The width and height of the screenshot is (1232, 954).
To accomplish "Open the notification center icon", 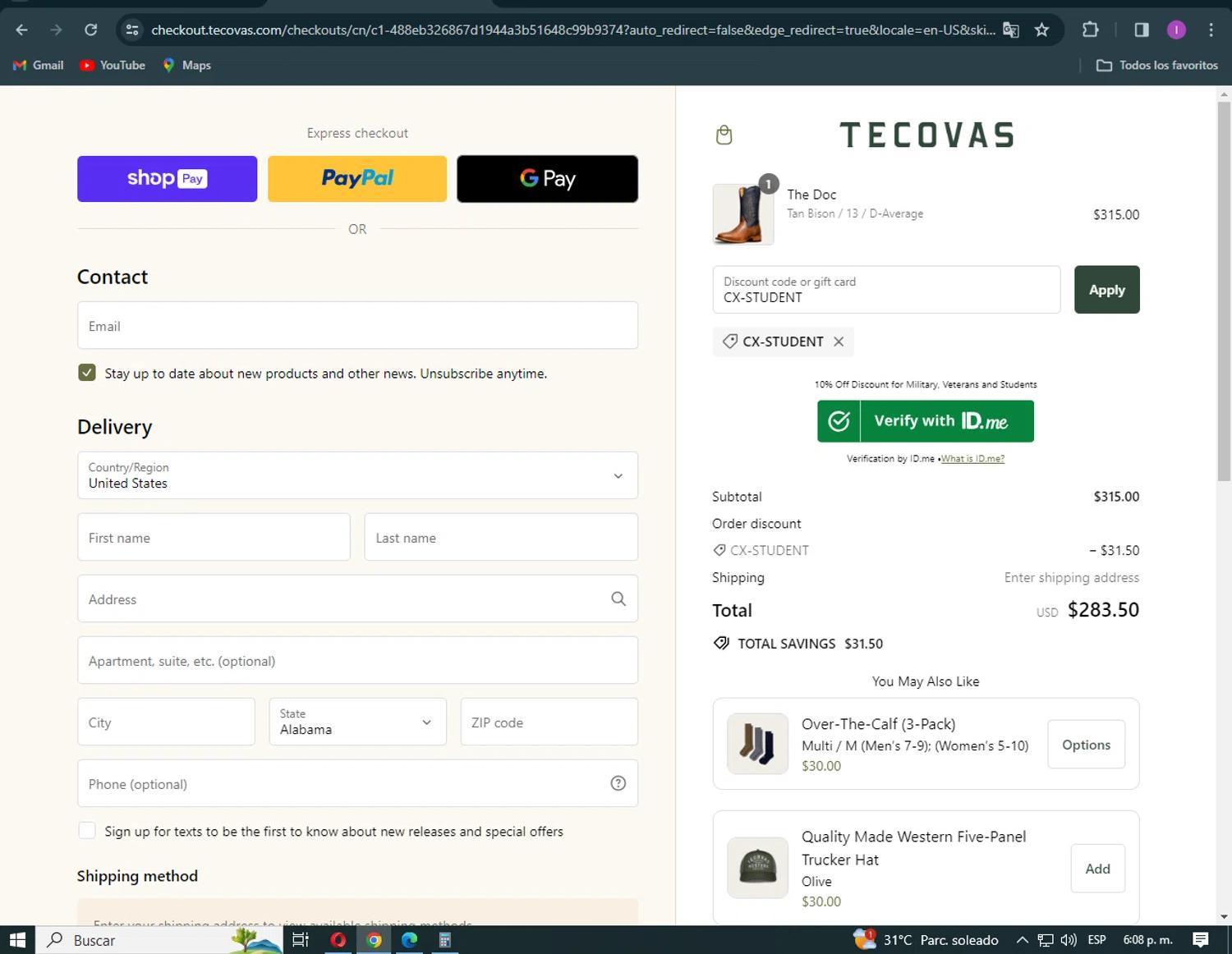I will [1200, 940].
